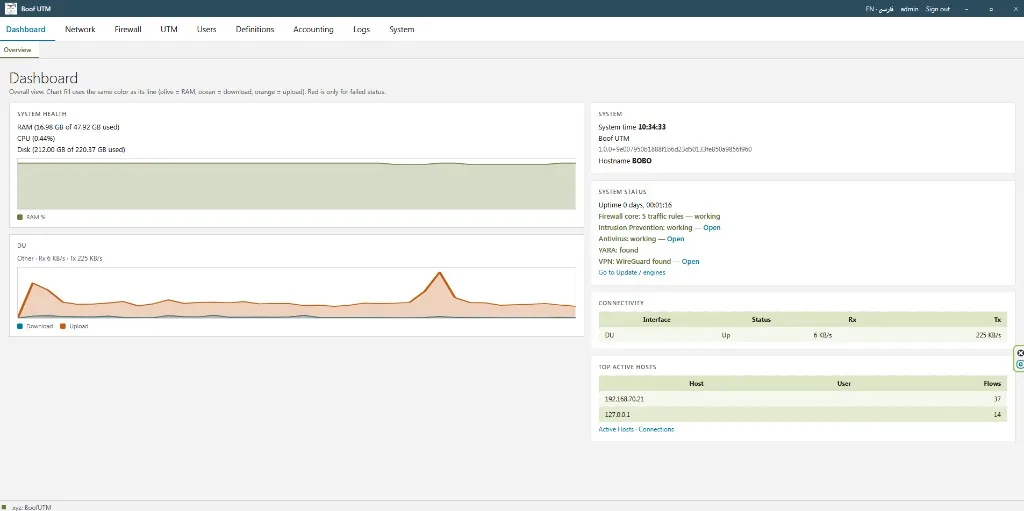Click the circled X icon on right edge widget

[x=1021, y=353]
